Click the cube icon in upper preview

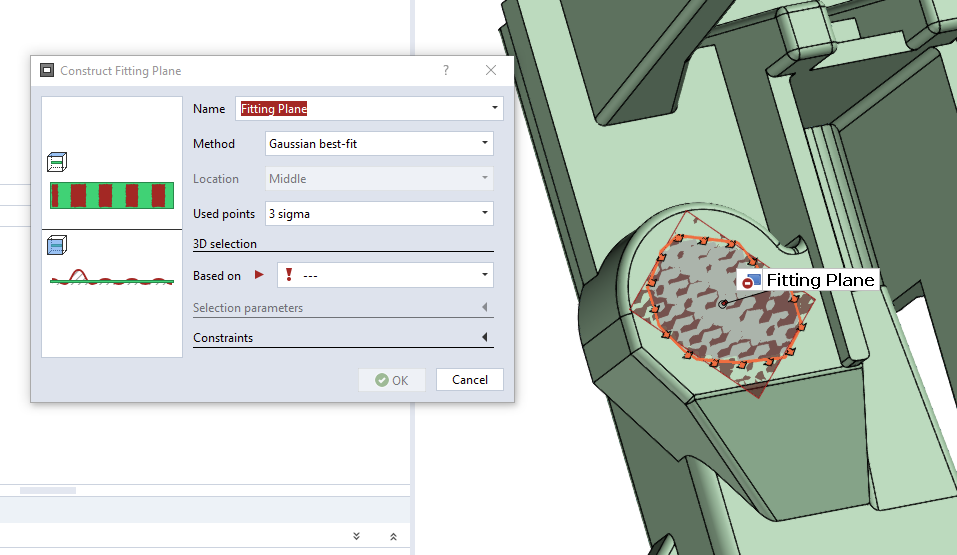coord(57,162)
